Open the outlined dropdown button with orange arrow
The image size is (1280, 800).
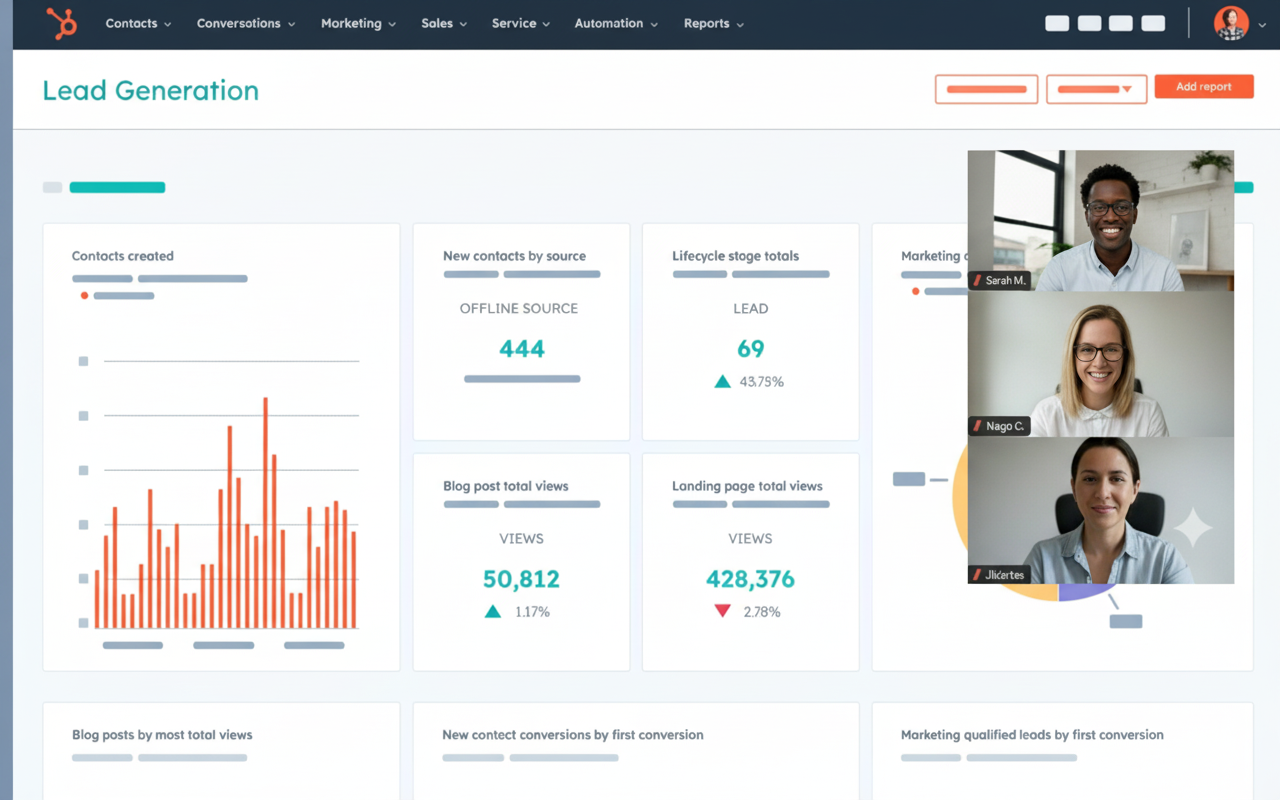click(x=1096, y=89)
